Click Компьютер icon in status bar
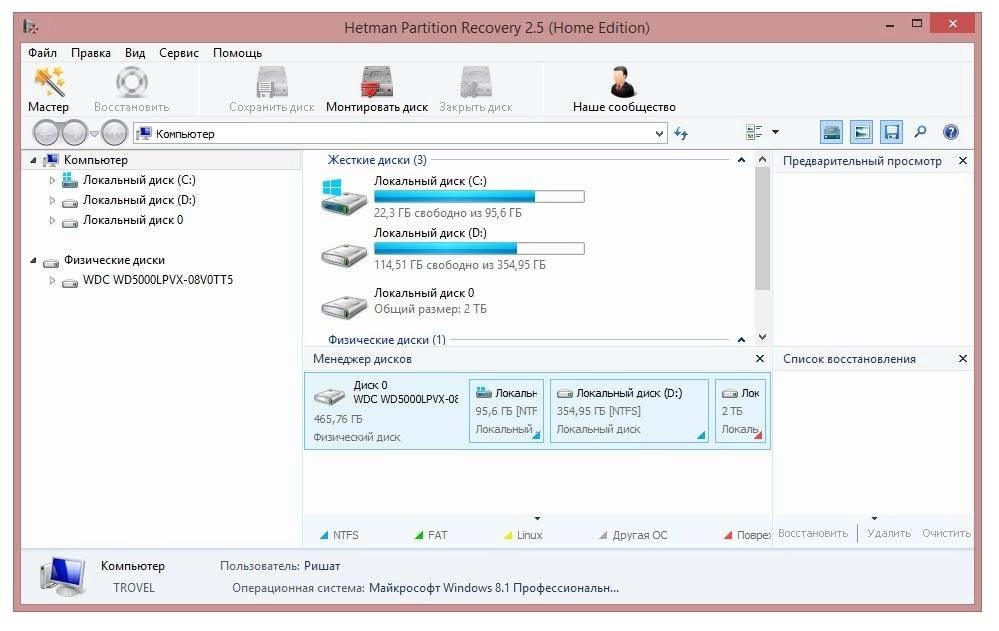This screenshot has width=999, height=631. [62, 576]
